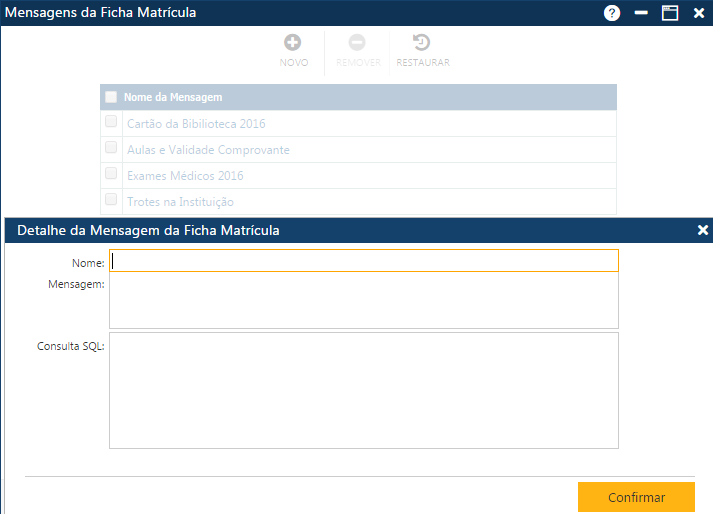Select the Cartão da Biblioteca 2016 row text

(x=196, y=124)
